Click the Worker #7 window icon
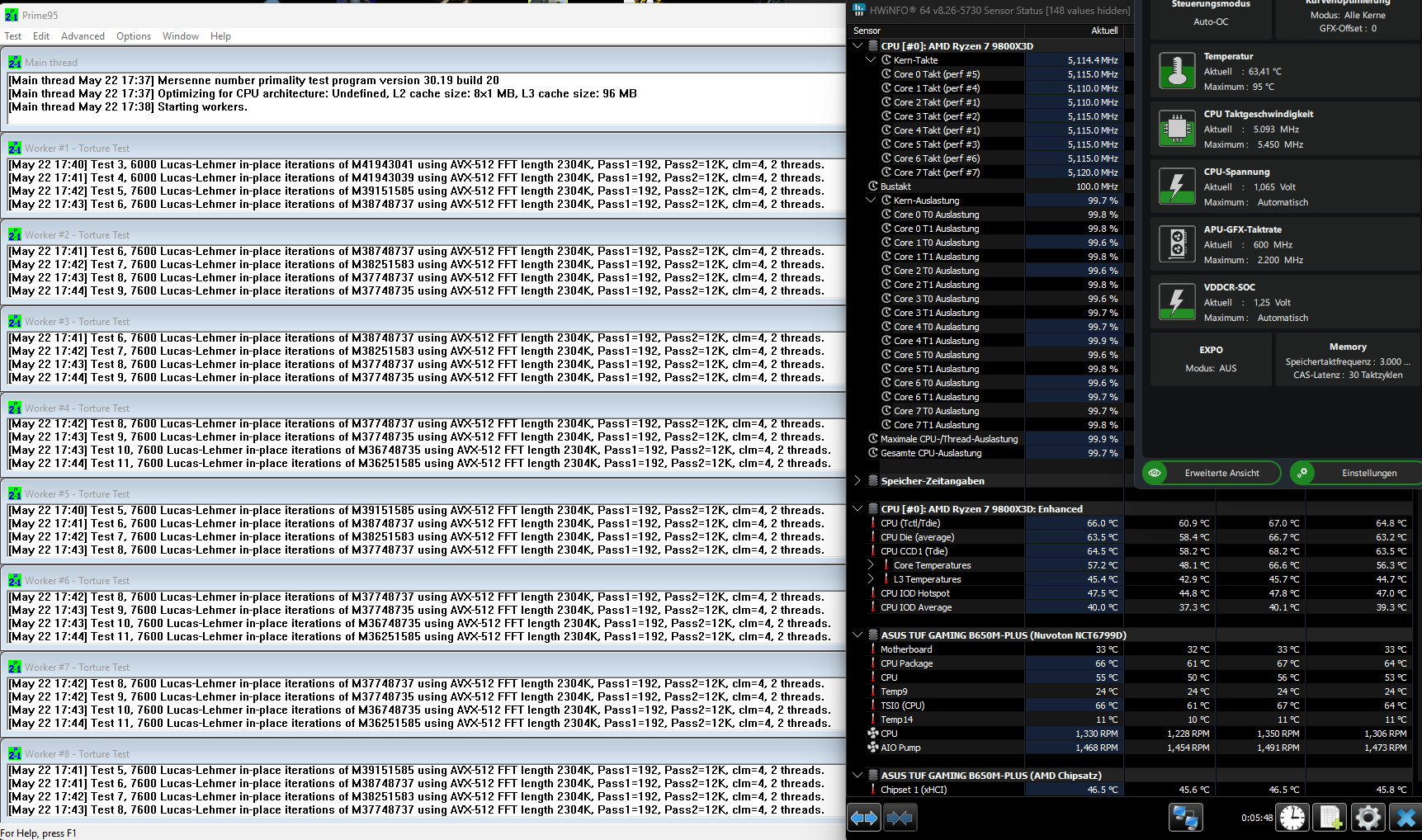1422x840 pixels. click(x=15, y=667)
